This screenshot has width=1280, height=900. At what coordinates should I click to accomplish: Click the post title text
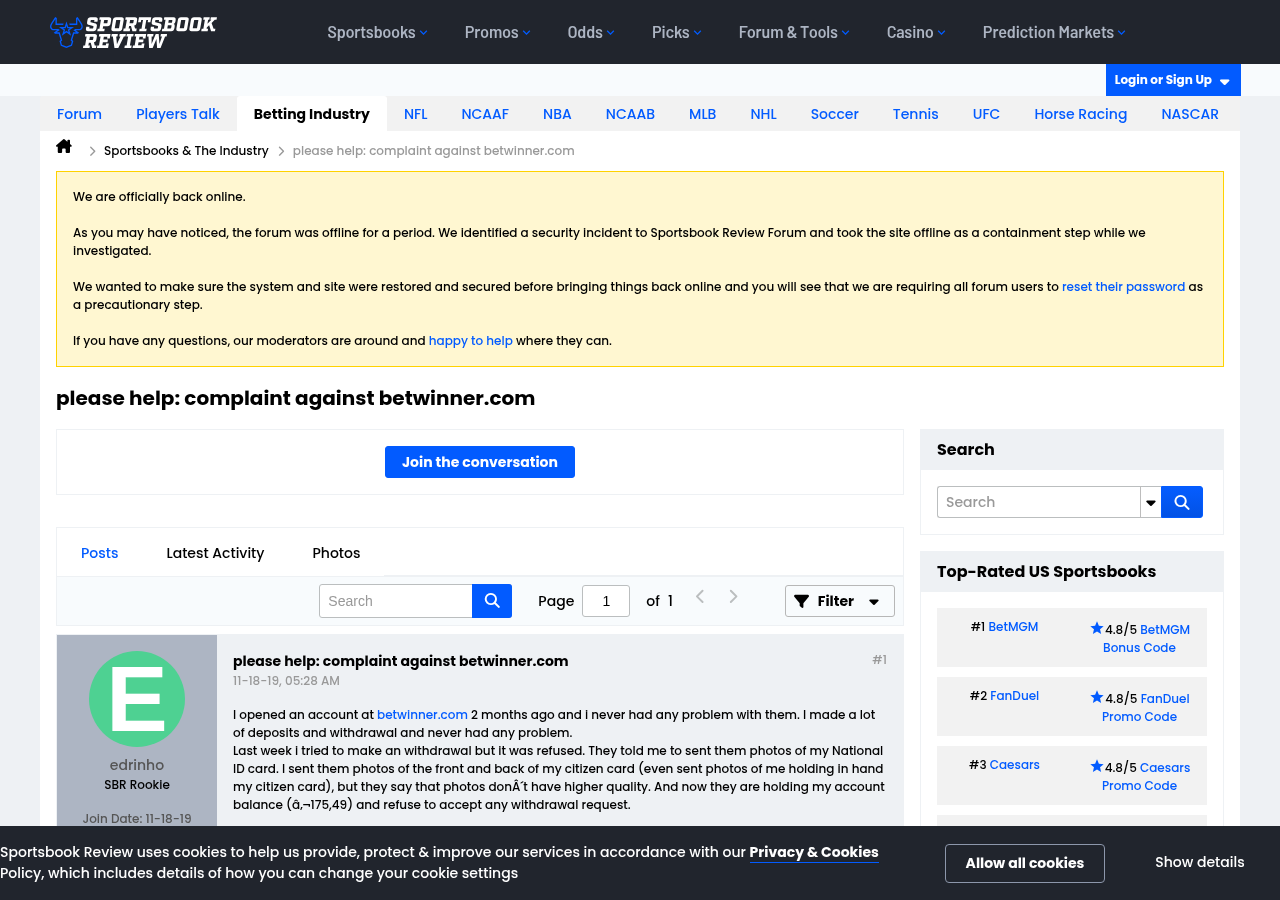[401, 661]
